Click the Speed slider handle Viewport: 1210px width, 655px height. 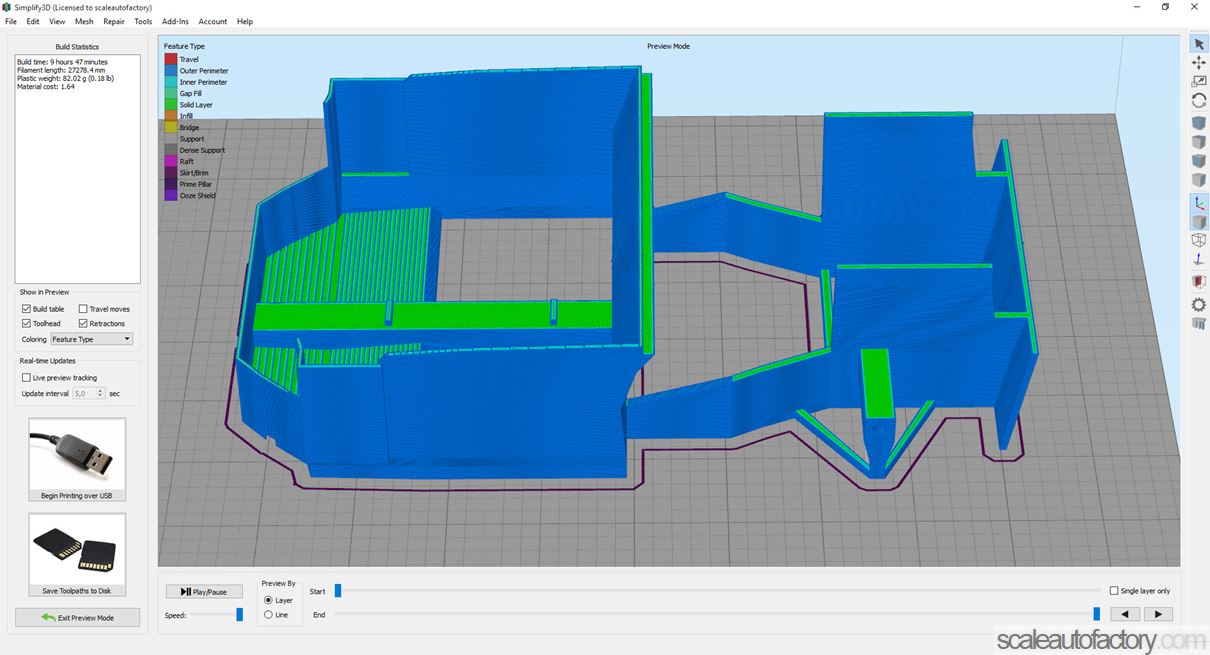(239, 615)
